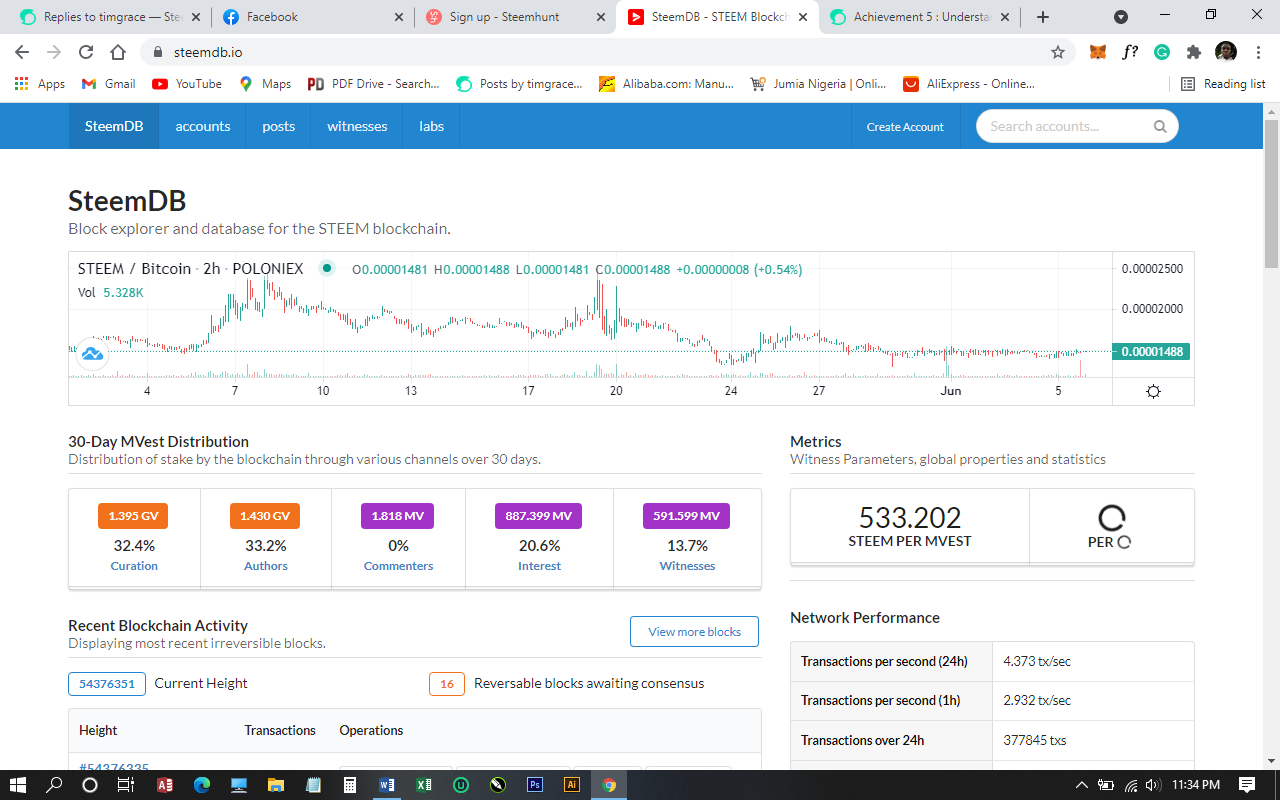The height and width of the screenshot is (800, 1280).
Task: Open the Windows notification center
Action: [x=1247, y=785]
